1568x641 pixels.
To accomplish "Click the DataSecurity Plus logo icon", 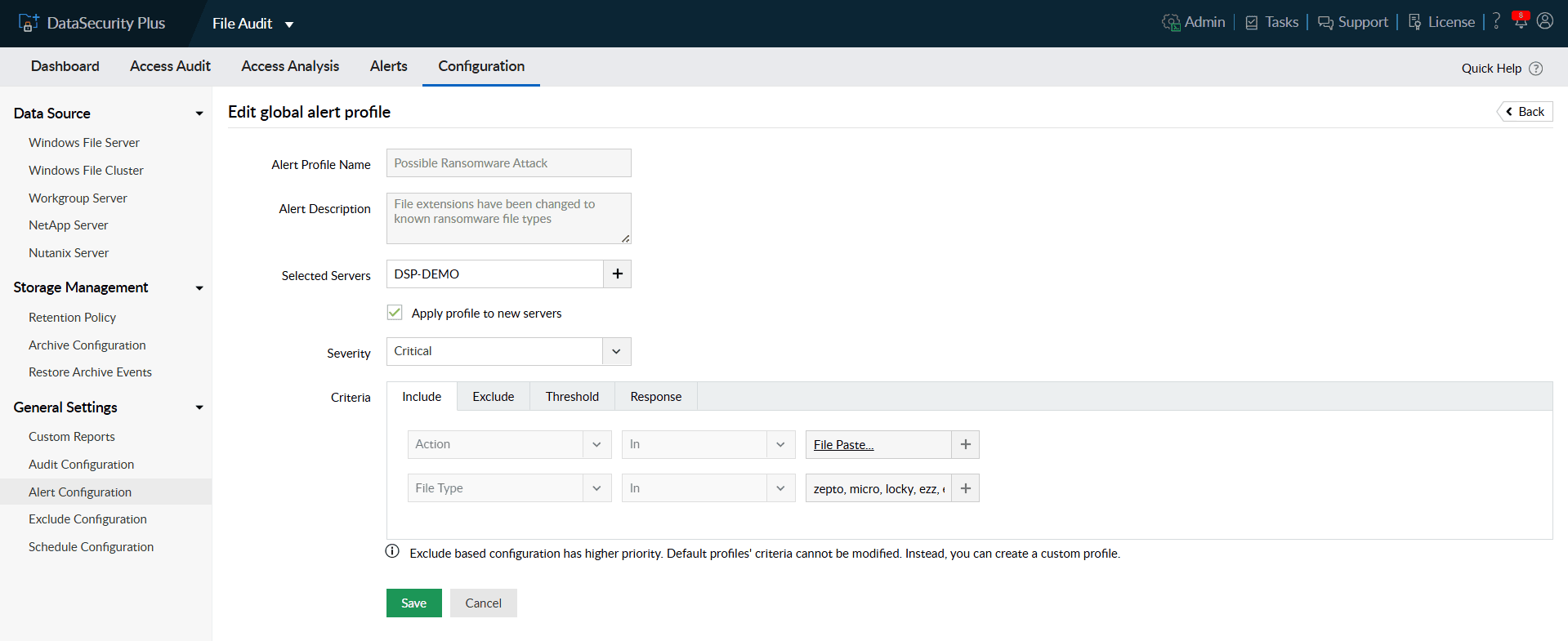I will [29, 23].
